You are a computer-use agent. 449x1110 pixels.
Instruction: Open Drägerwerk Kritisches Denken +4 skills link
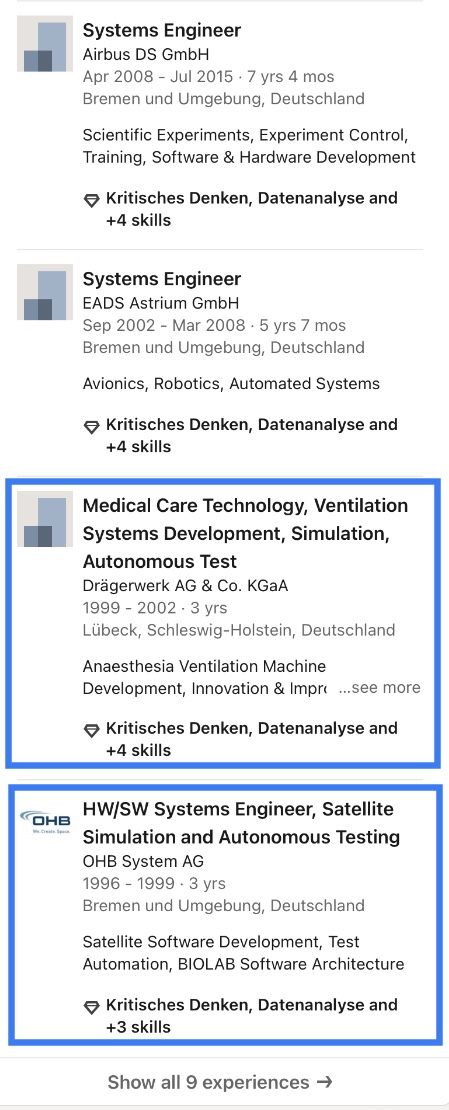click(x=251, y=738)
